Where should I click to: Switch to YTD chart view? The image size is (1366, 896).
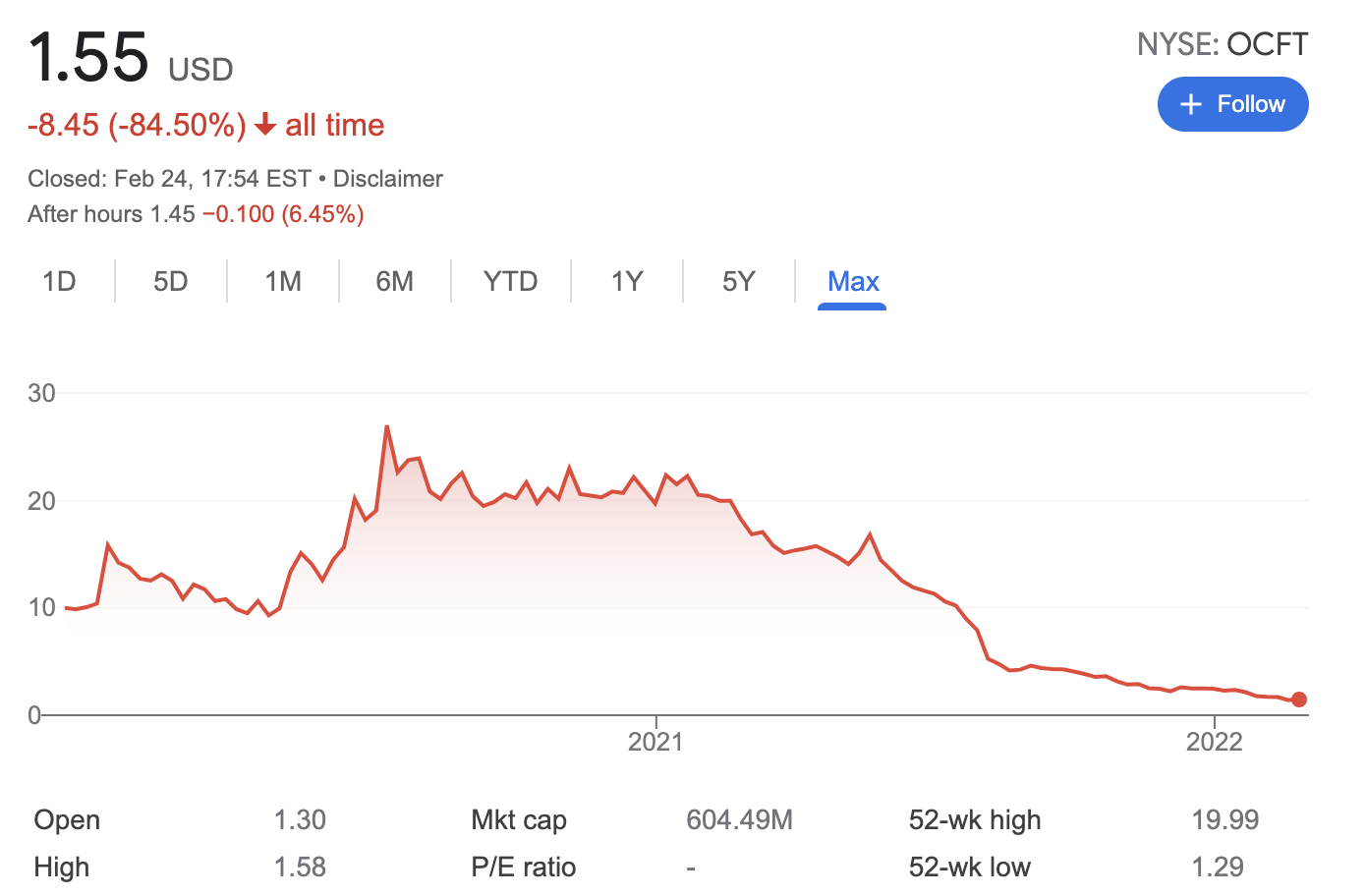tap(510, 282)
